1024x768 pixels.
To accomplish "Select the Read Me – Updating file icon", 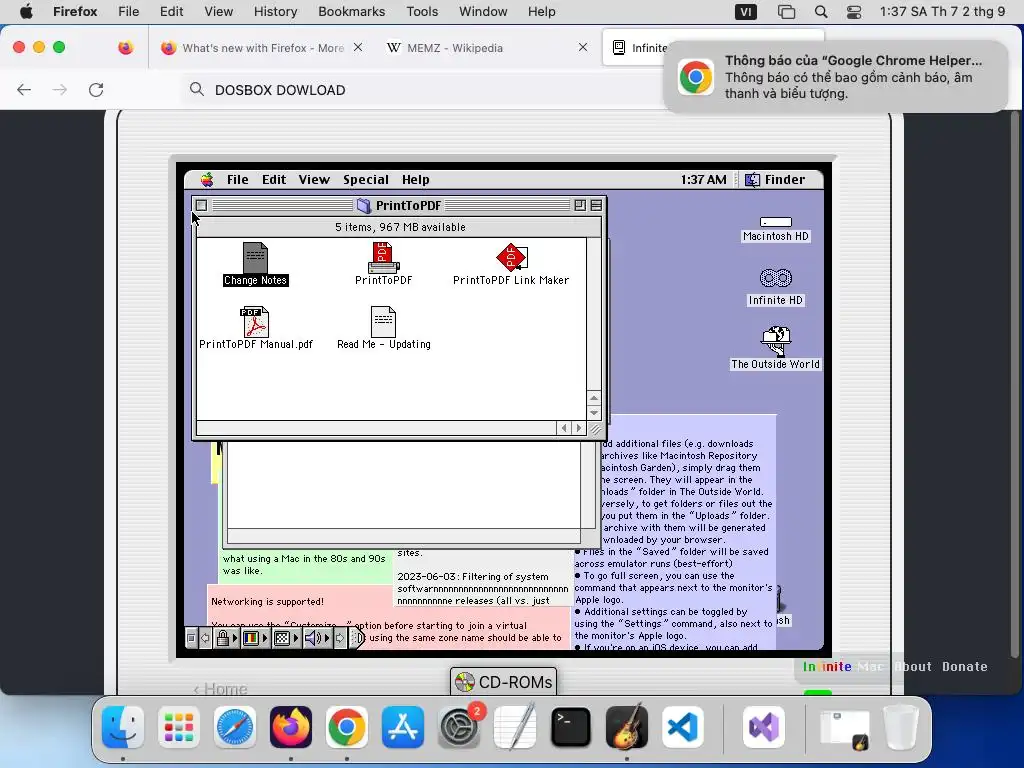I will point(383,322).
